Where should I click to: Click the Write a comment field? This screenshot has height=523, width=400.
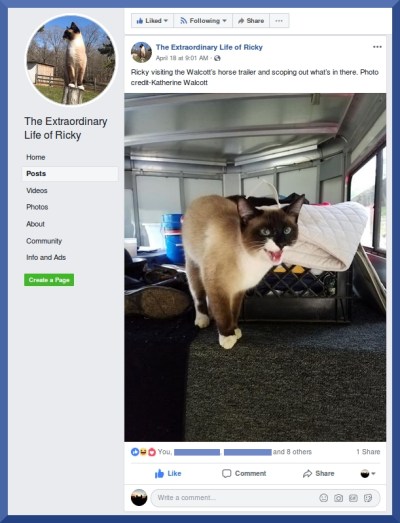click(x=234, y=498)
